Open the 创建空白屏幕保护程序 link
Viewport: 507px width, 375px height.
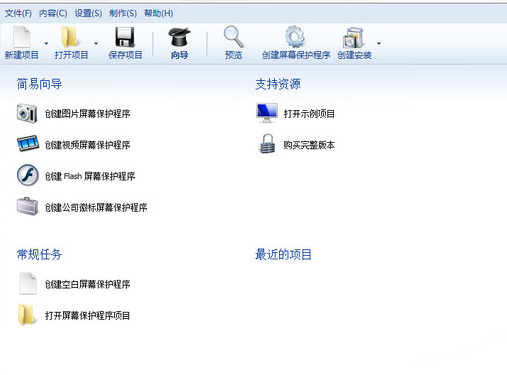point(88,284)
